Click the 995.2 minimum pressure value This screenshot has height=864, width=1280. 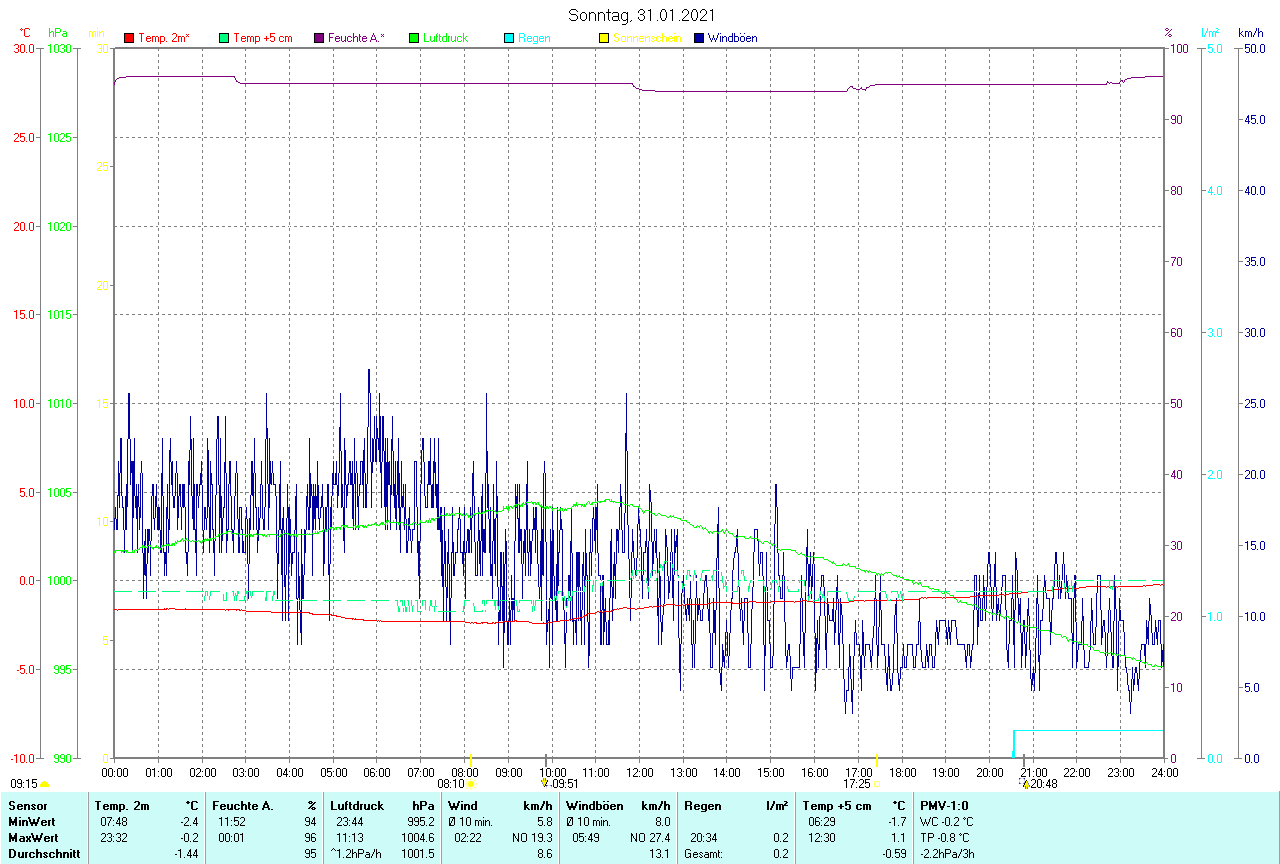point(421,822)
